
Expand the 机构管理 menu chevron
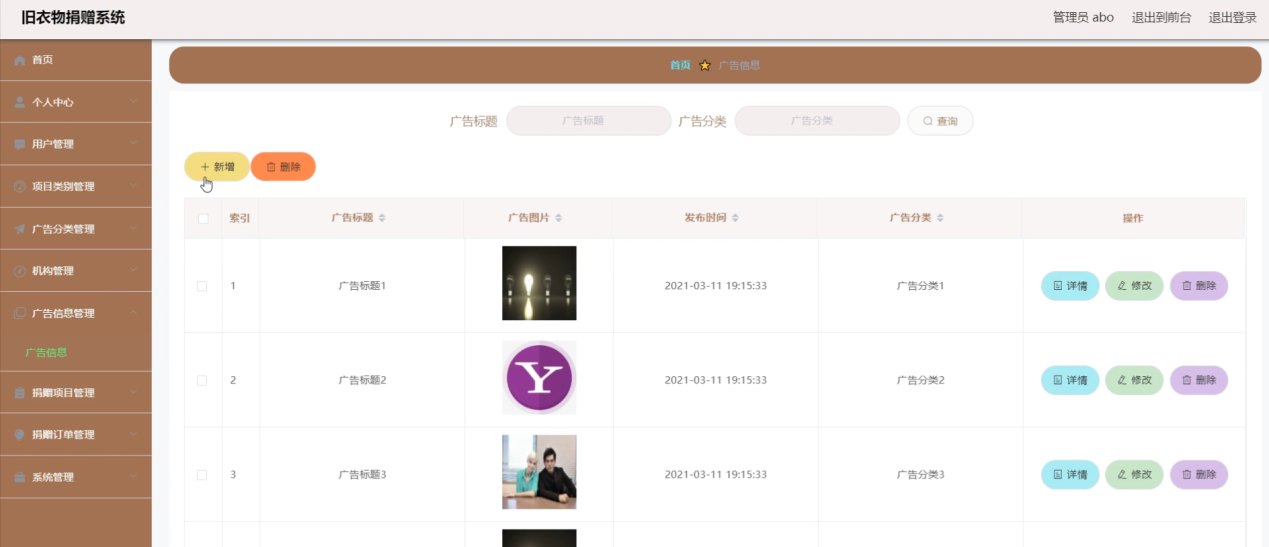[133, 271]
